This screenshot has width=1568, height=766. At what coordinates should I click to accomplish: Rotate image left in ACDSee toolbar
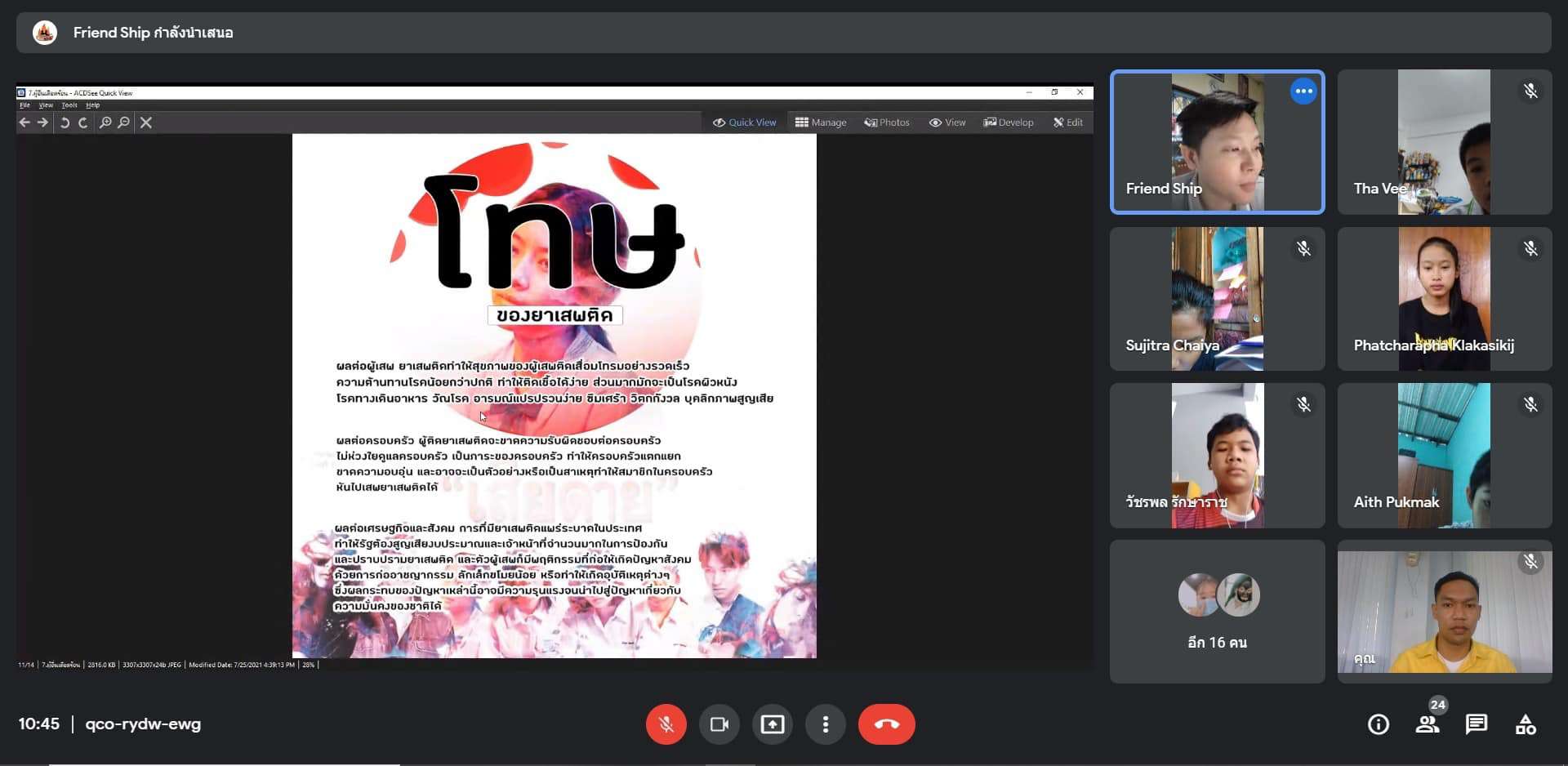(65, 122)
